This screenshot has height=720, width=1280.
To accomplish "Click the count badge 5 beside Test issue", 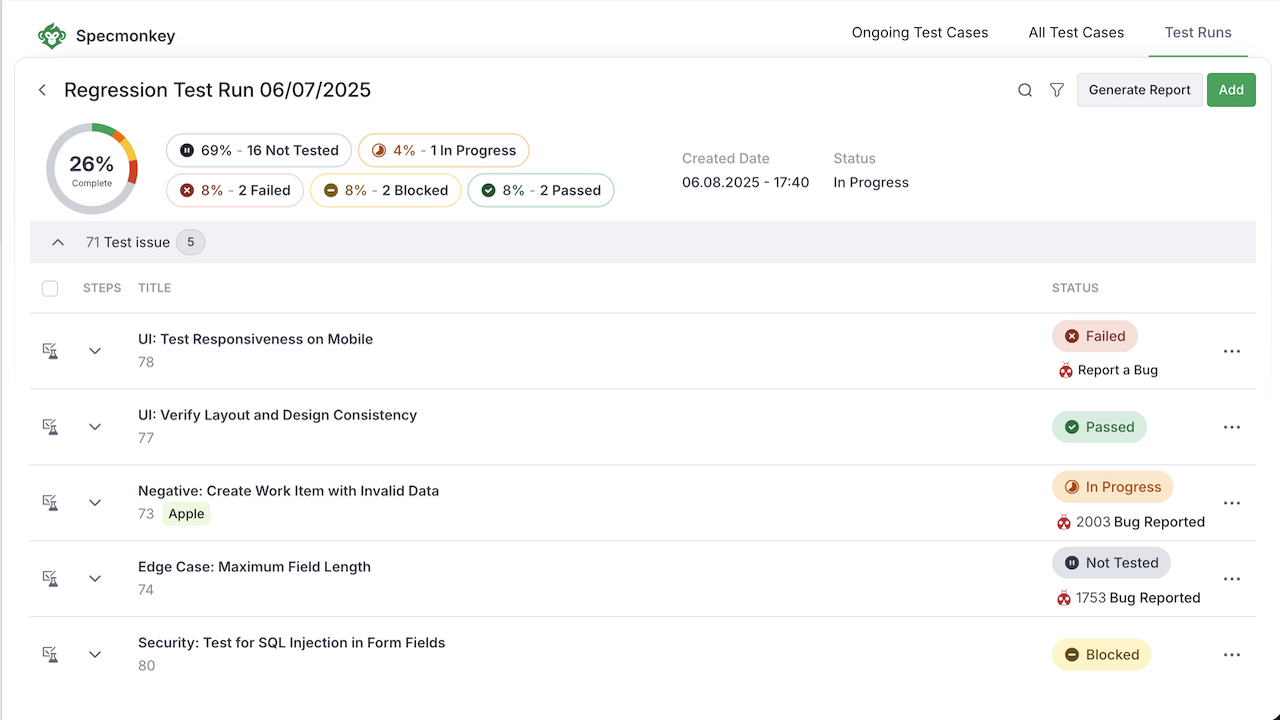I will pos(190,242).
